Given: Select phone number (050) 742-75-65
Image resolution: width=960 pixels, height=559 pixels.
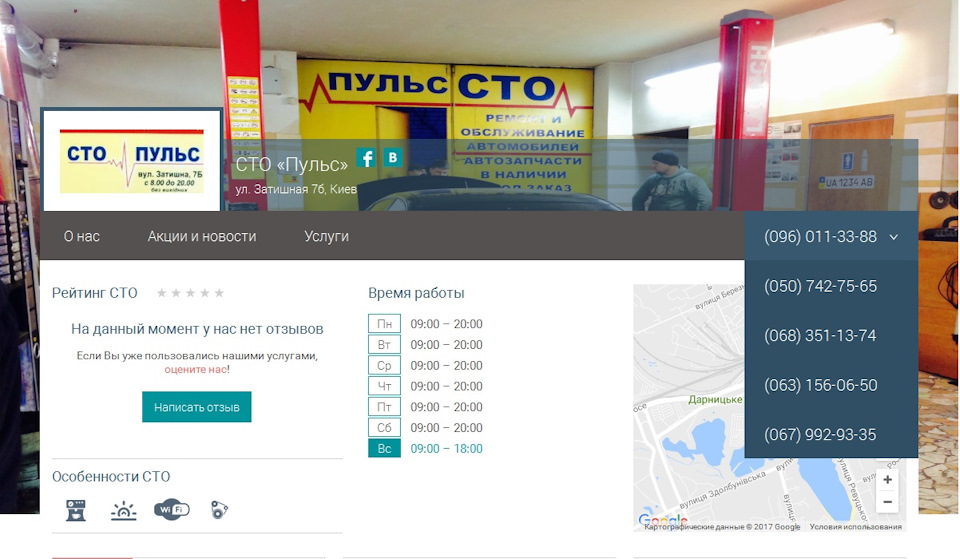Looking at the screenshot, I should (x=820, y=286).
